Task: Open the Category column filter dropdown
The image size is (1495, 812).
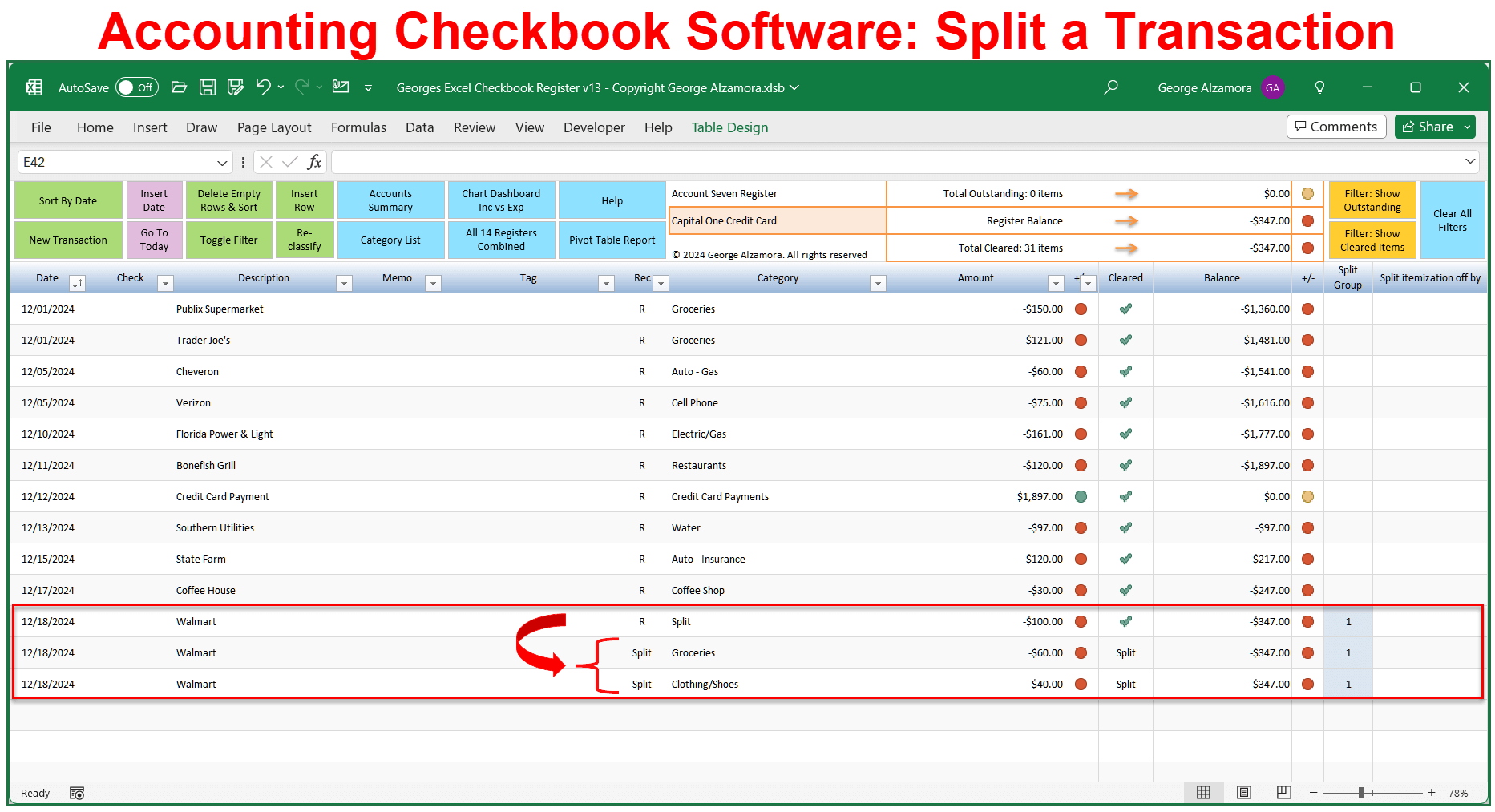Action: point(878,283)
